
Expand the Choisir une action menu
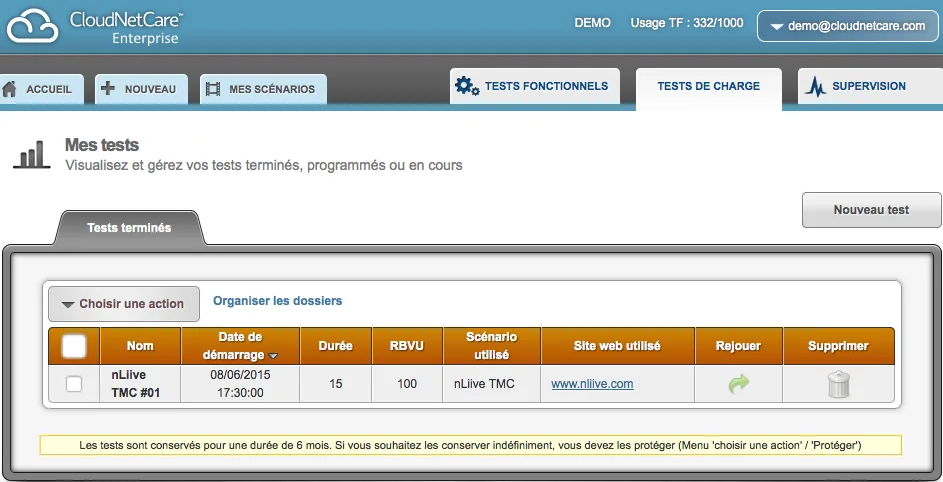coord(124,304)
